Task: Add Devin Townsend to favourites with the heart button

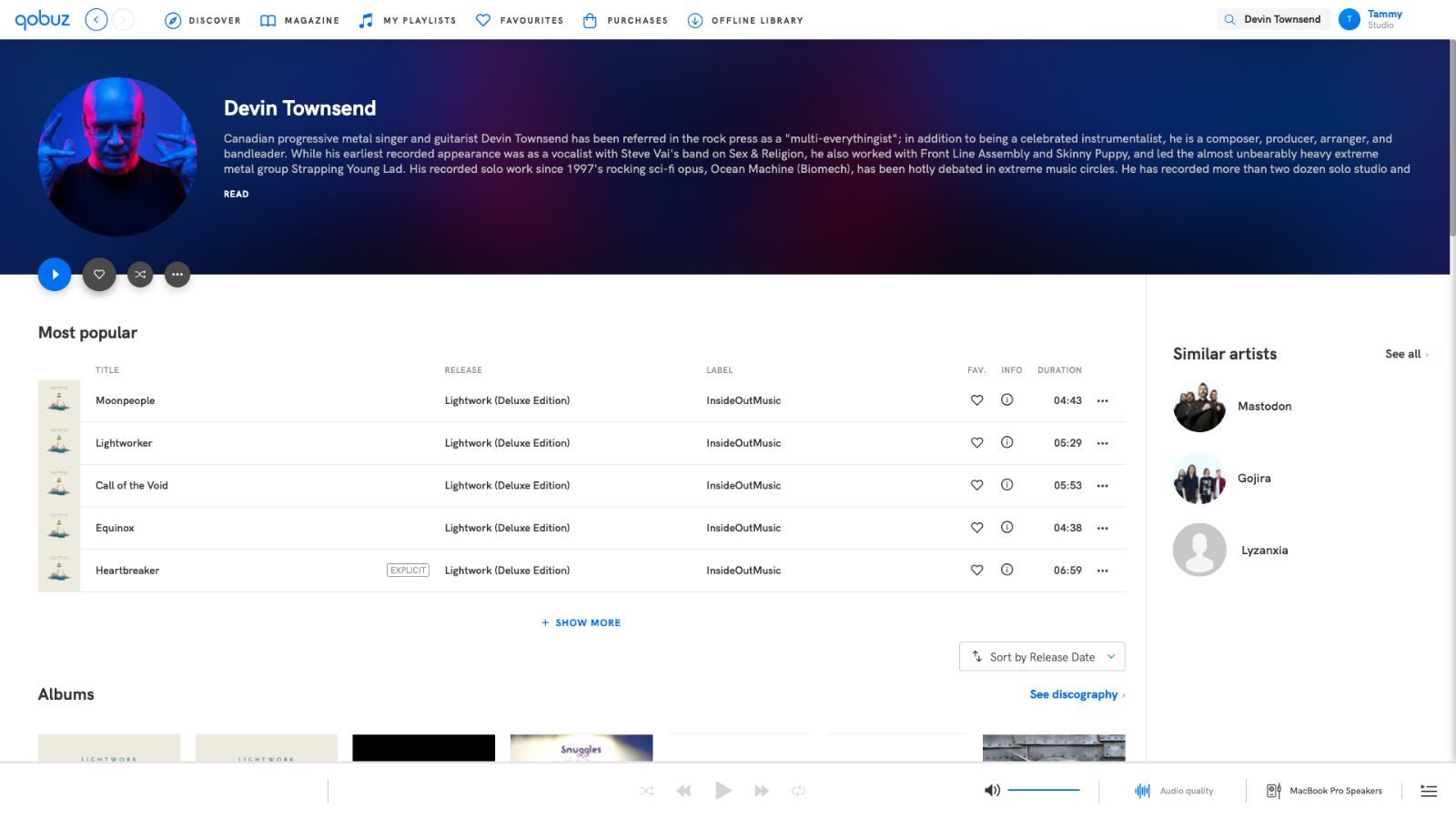Action: [x=99, y=274]
